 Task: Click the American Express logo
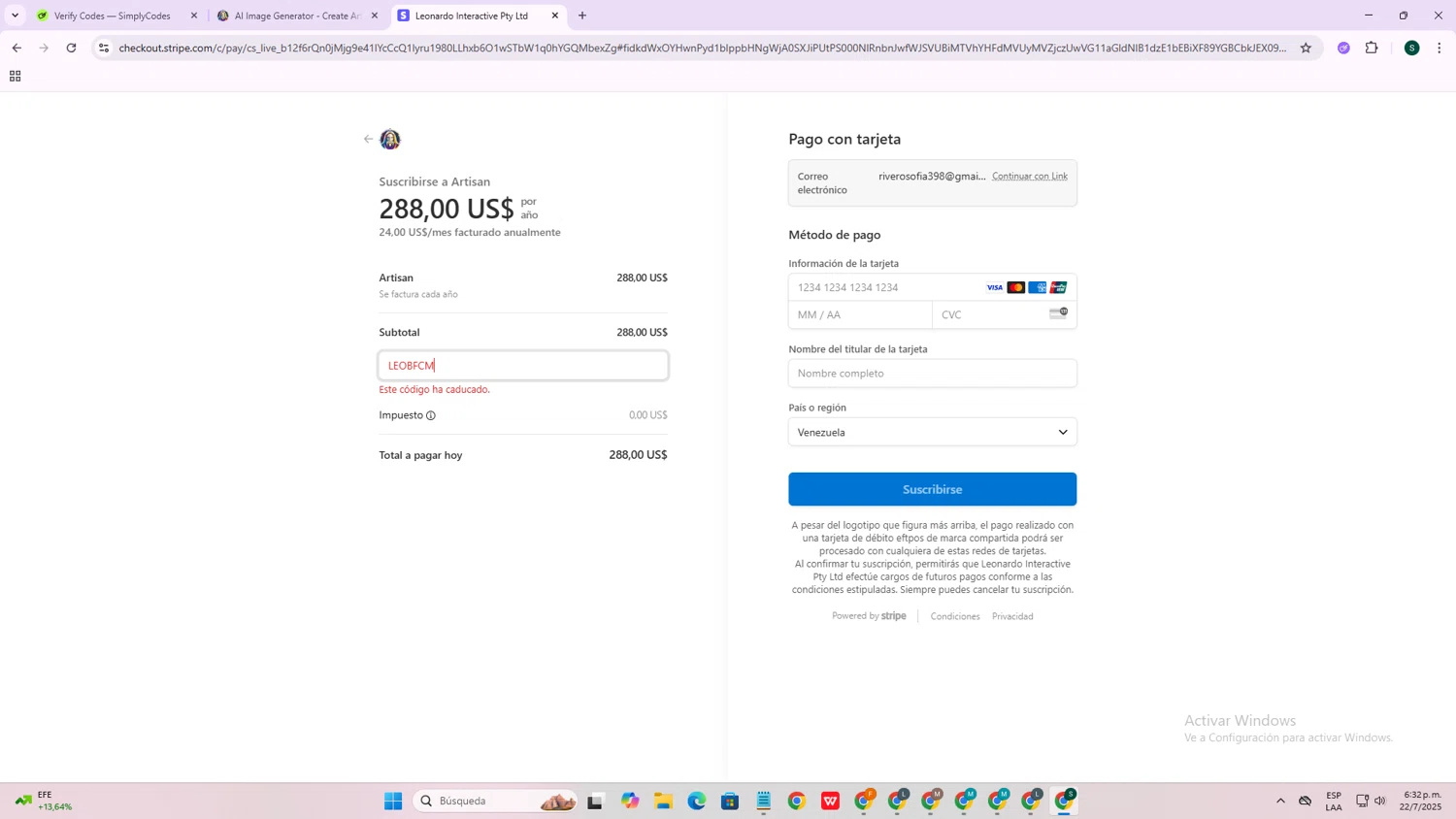point(1038,287)
